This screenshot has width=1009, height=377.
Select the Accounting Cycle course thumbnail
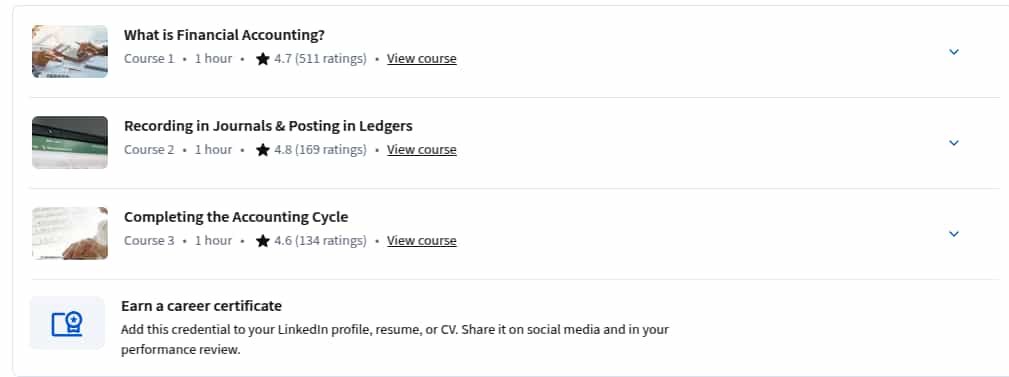[x=69, y=233]
